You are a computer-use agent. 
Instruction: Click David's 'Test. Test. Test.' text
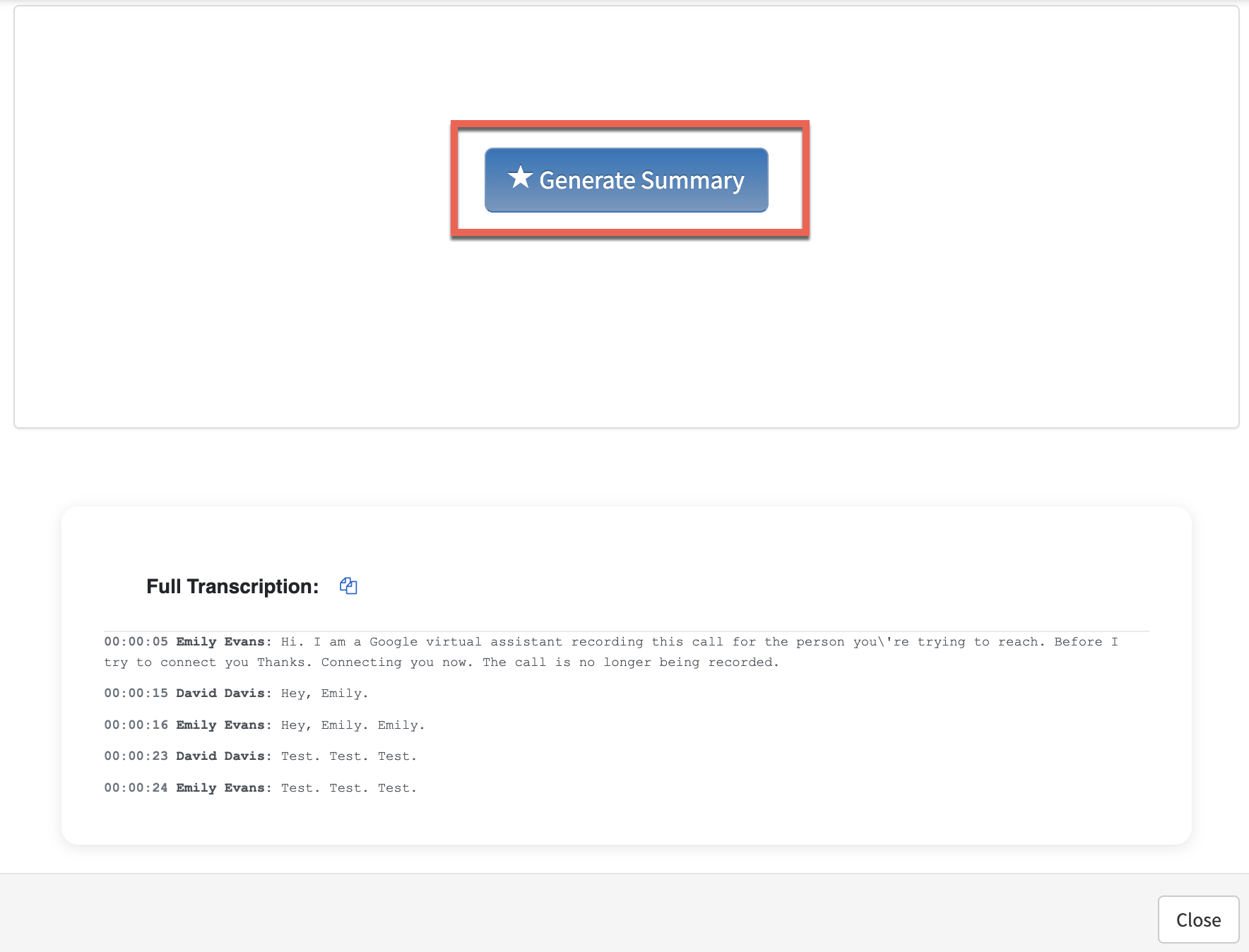(348, 756)
